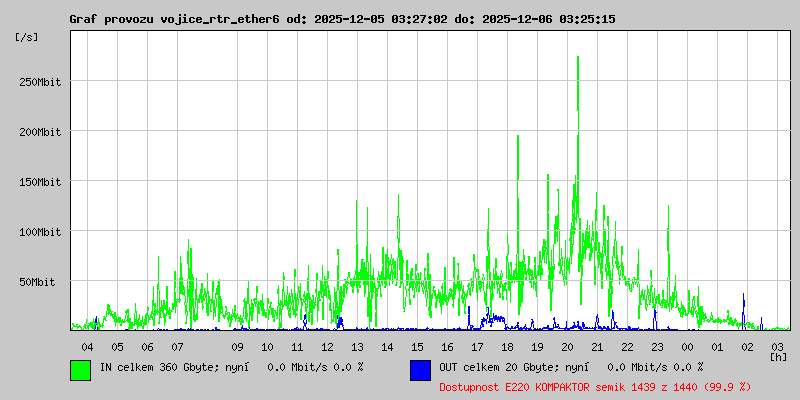Viewport: 800px width, 400px height.
Task: Select hour 00 on the time axis
Action: (x=687, y=347)
